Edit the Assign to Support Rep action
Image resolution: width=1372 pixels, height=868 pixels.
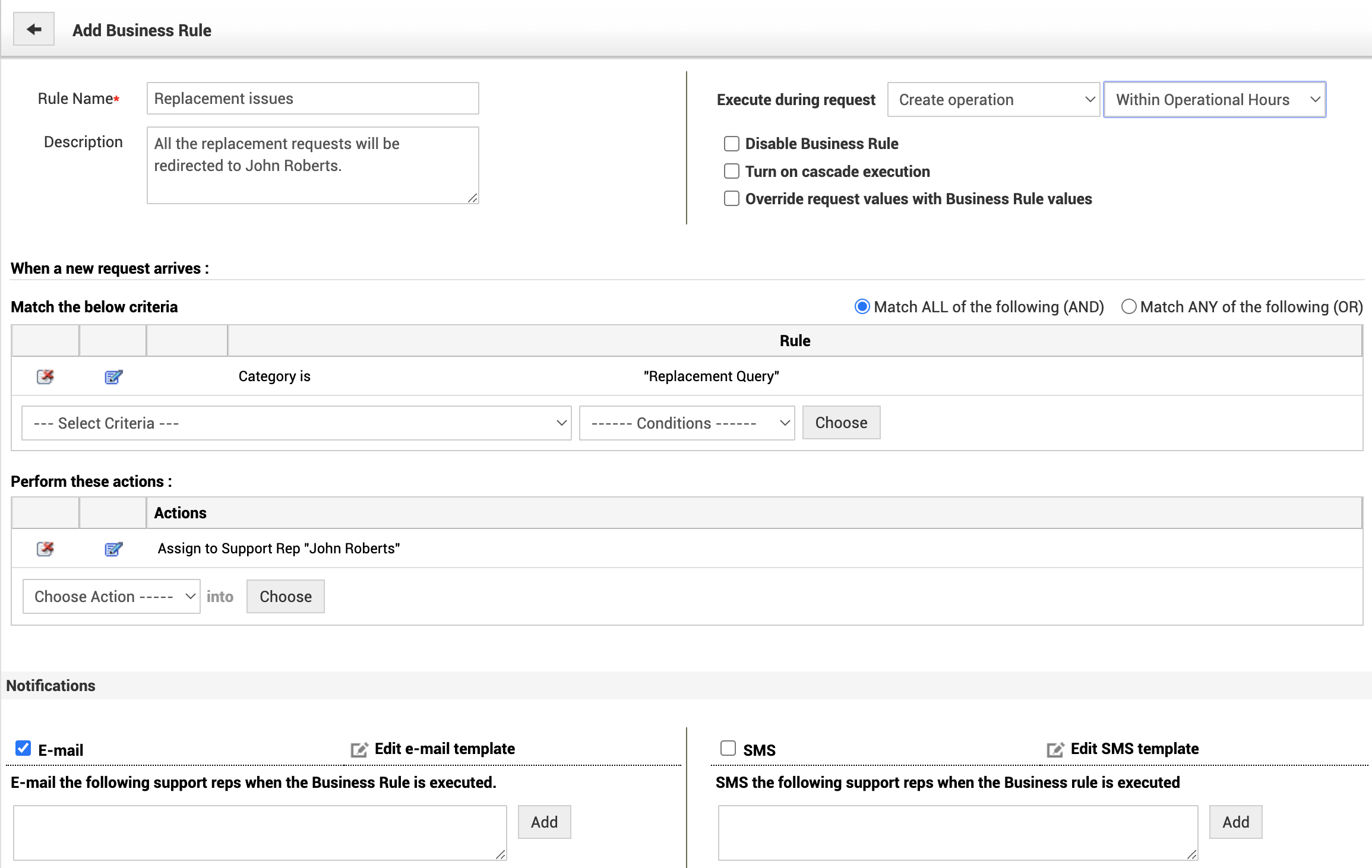pyautogui.click(x=113, y=549)
